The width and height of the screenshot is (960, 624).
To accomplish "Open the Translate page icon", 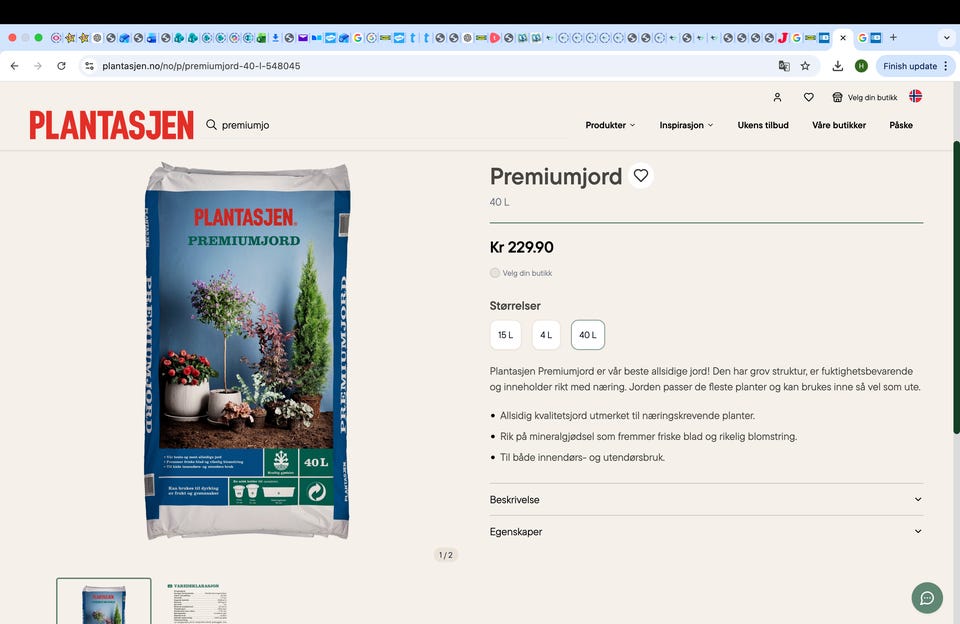I will (784, 66).
